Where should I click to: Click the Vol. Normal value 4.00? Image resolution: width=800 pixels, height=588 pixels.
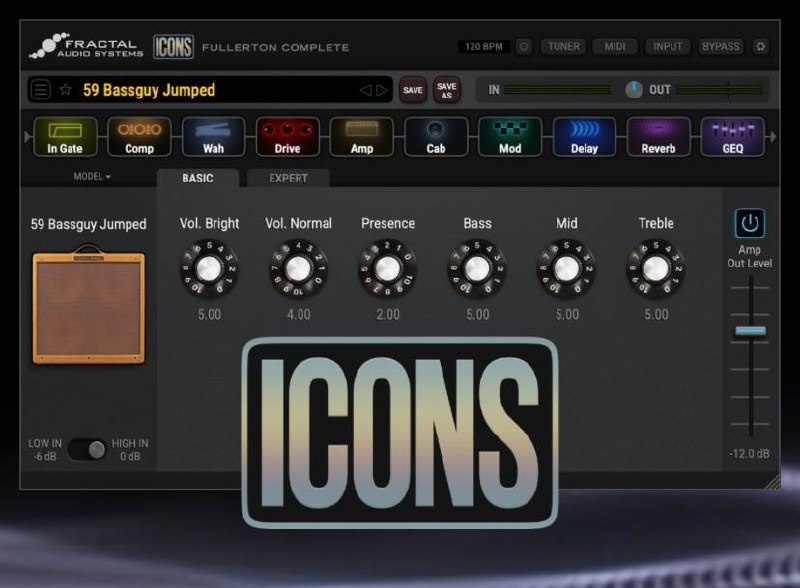[x=298, y=314]
